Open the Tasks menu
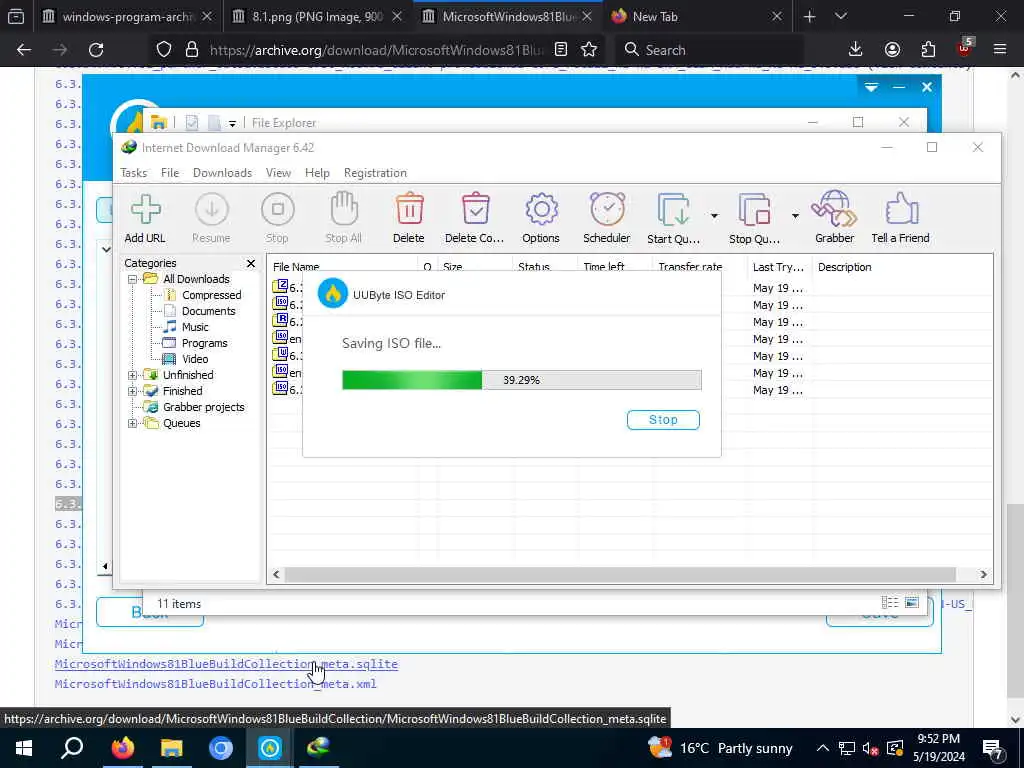1024x768 pixels. [134, 173]
